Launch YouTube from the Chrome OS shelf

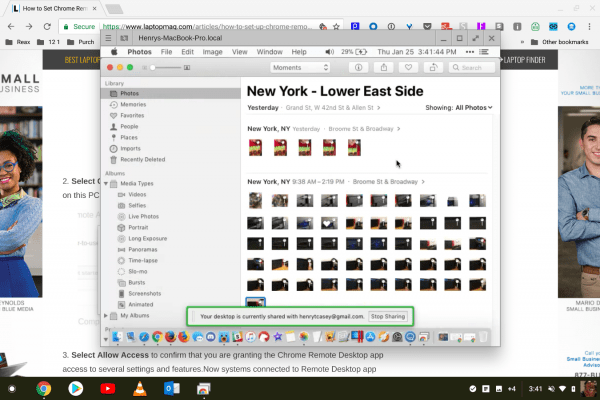coord(108,389)
